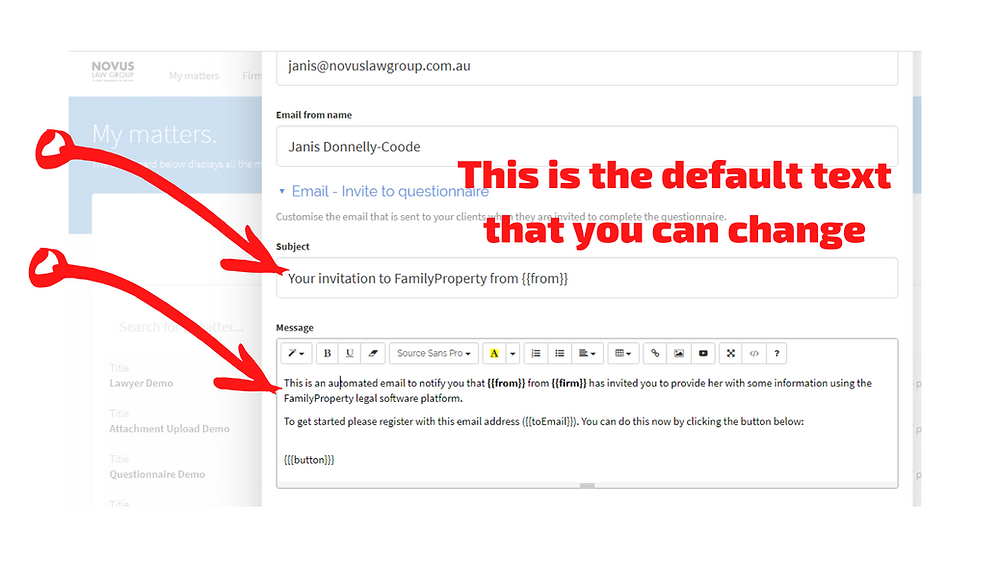The height and width of the screenshot is (563, 1000).
Task: Open the Source Sans Pro font dropdown
Action: click(x=433, y=353)
